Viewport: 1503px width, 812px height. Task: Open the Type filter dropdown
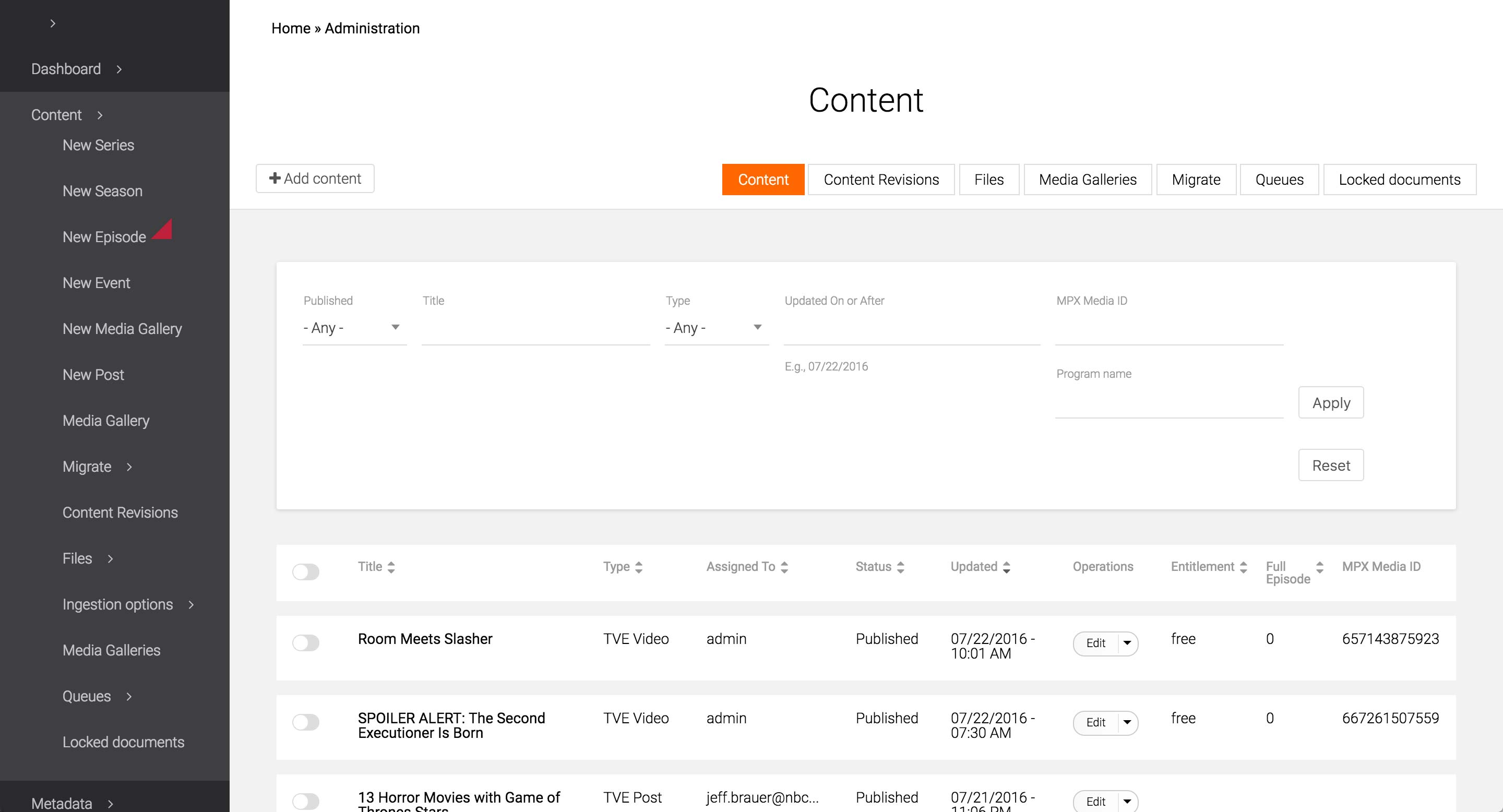pyautogui.click(x=716, y=328)
